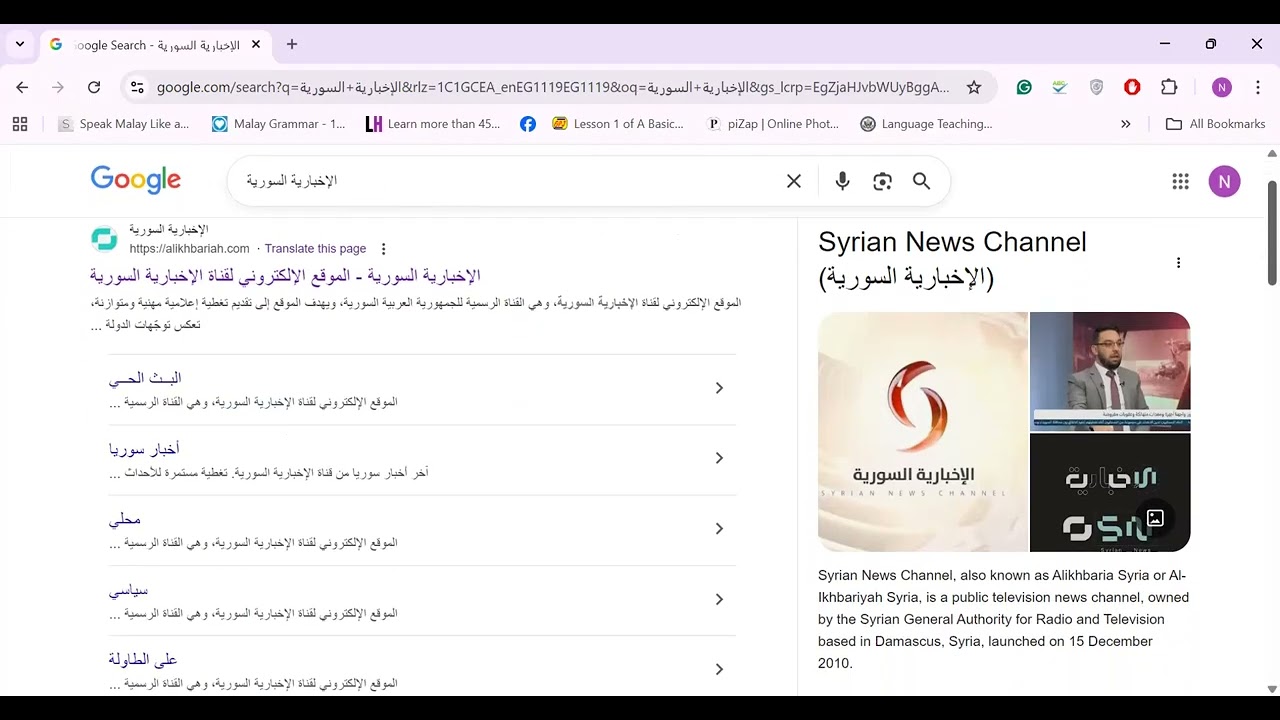Open the news anchor photo thumbnail

click(1110, 371)
